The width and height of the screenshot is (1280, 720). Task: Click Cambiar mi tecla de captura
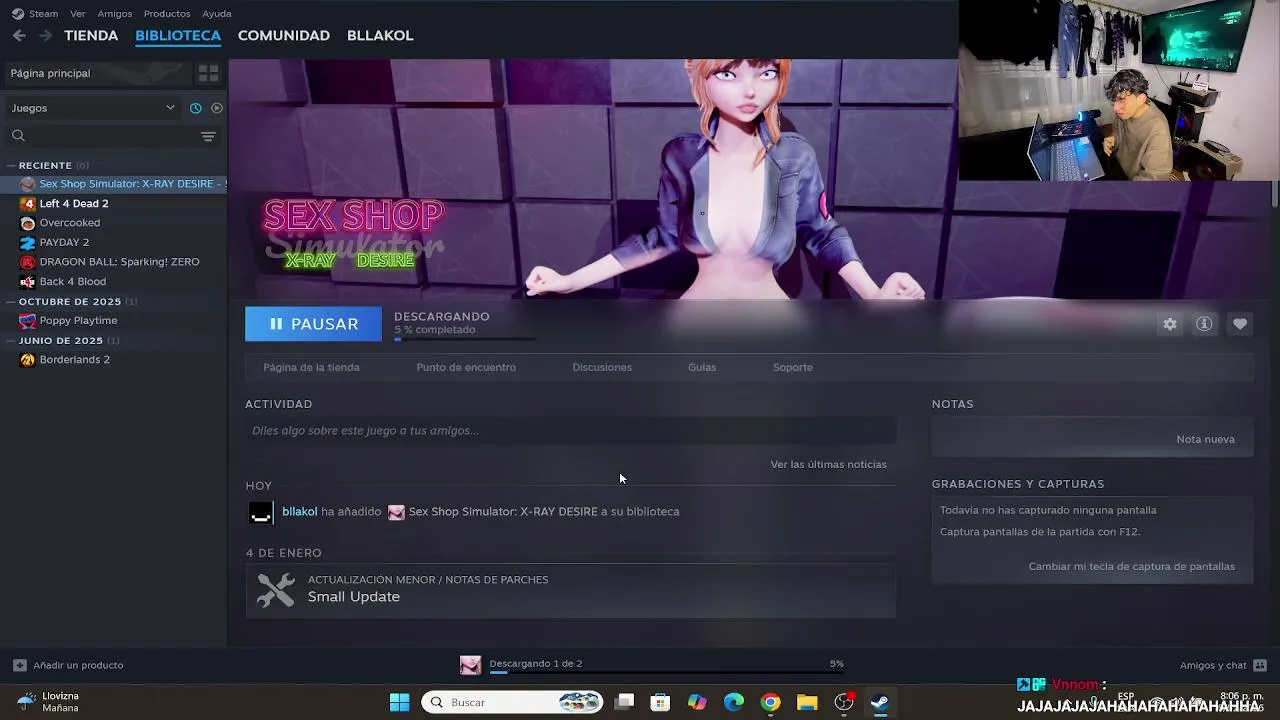point(1131,566)
